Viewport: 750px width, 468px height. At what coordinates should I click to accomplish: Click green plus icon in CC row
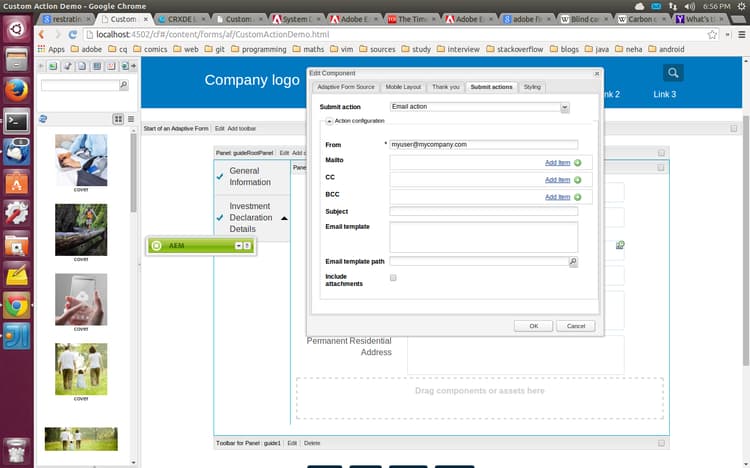tap(578, 180)
